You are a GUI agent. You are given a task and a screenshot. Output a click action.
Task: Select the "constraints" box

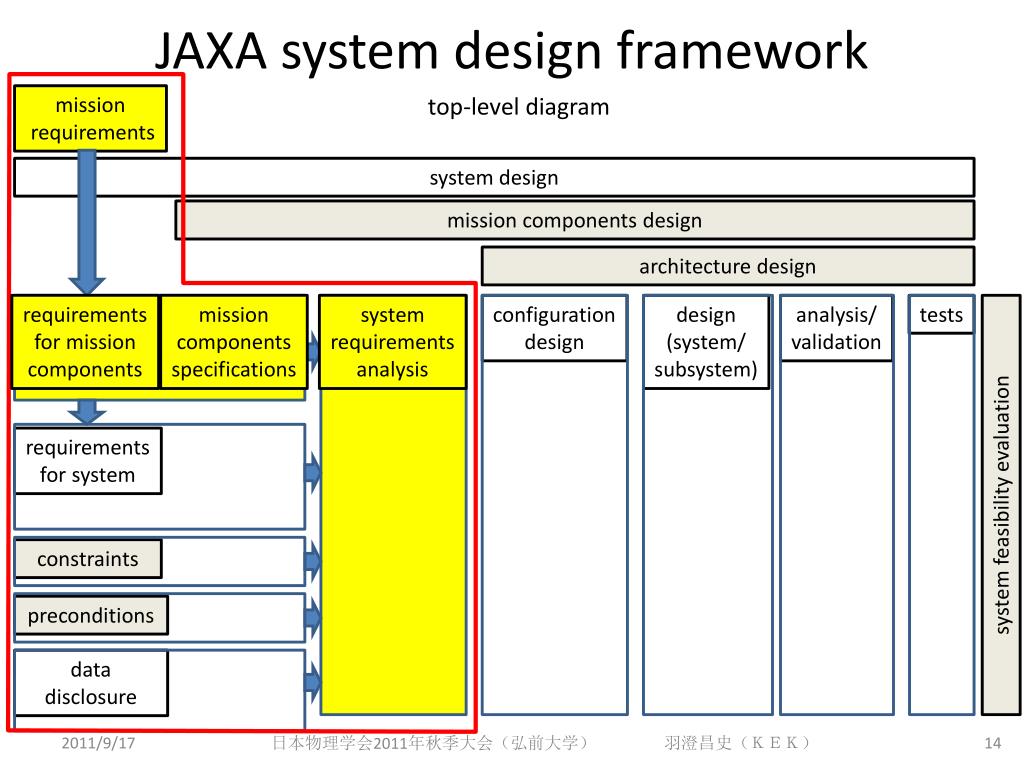88,559
